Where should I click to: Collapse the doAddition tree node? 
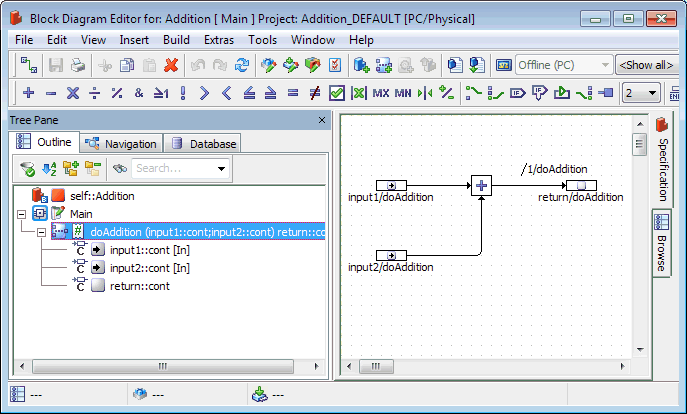(x=42, y=232)
